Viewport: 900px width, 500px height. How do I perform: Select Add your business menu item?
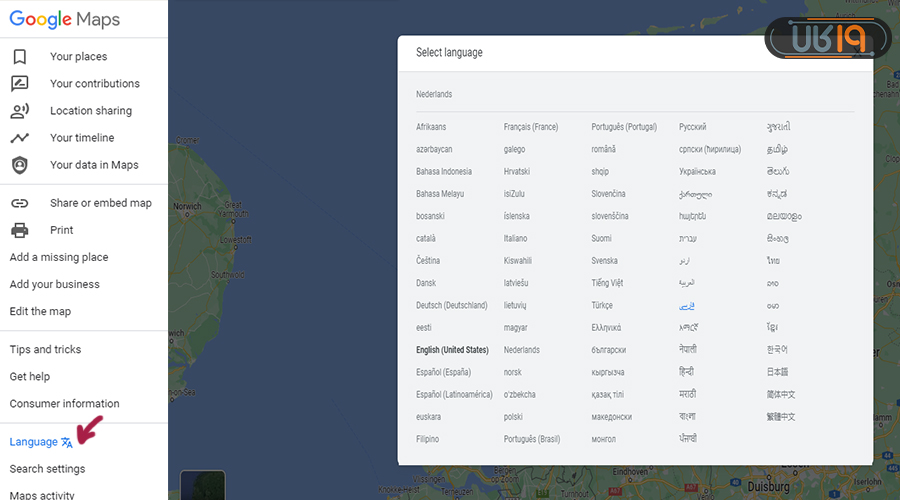coord(54,284)
